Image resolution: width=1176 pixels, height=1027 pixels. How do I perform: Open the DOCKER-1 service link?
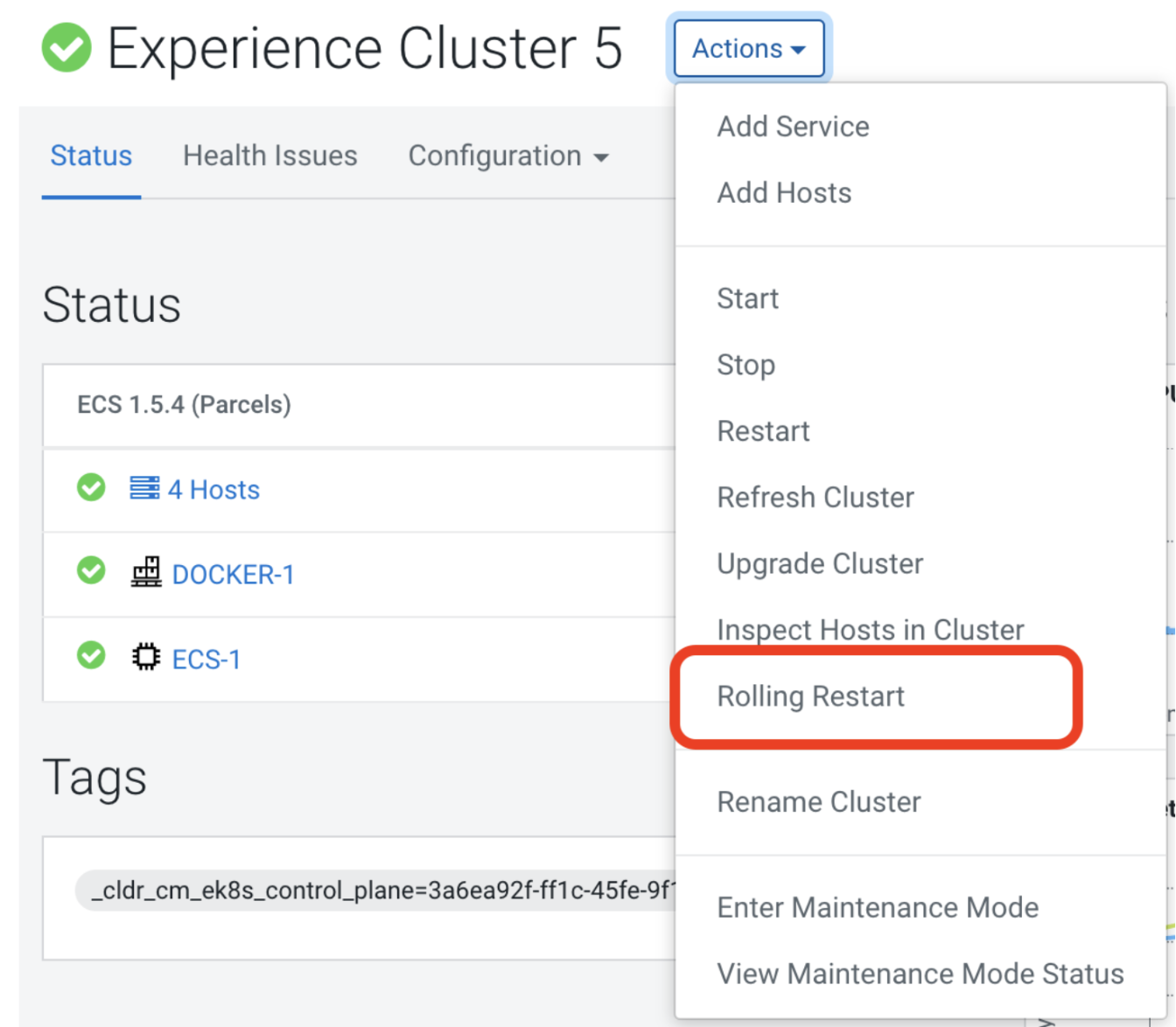[233, 575]
